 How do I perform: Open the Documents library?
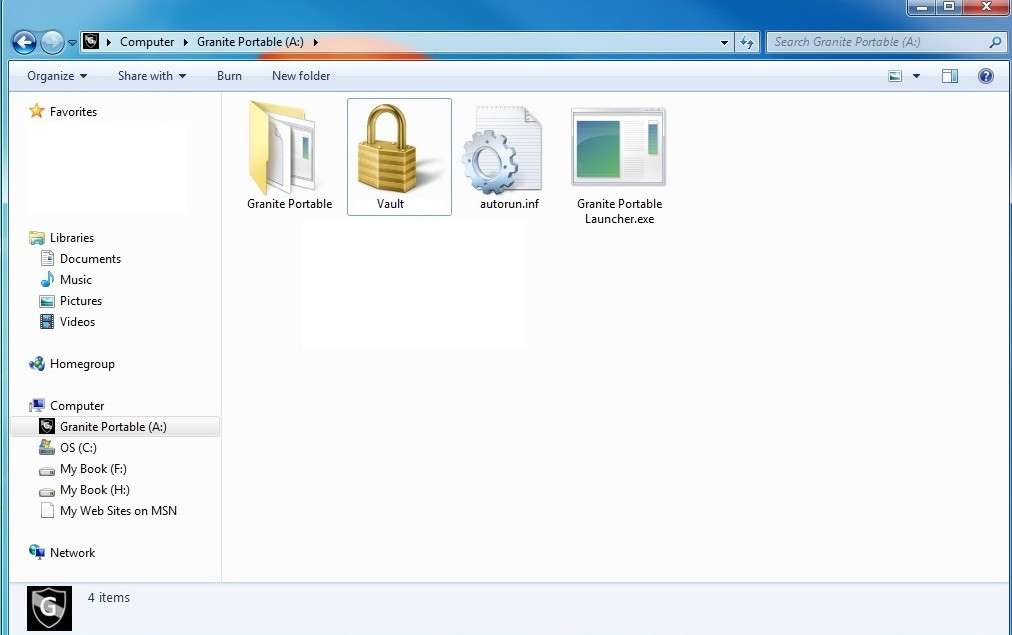coord(90,259)
